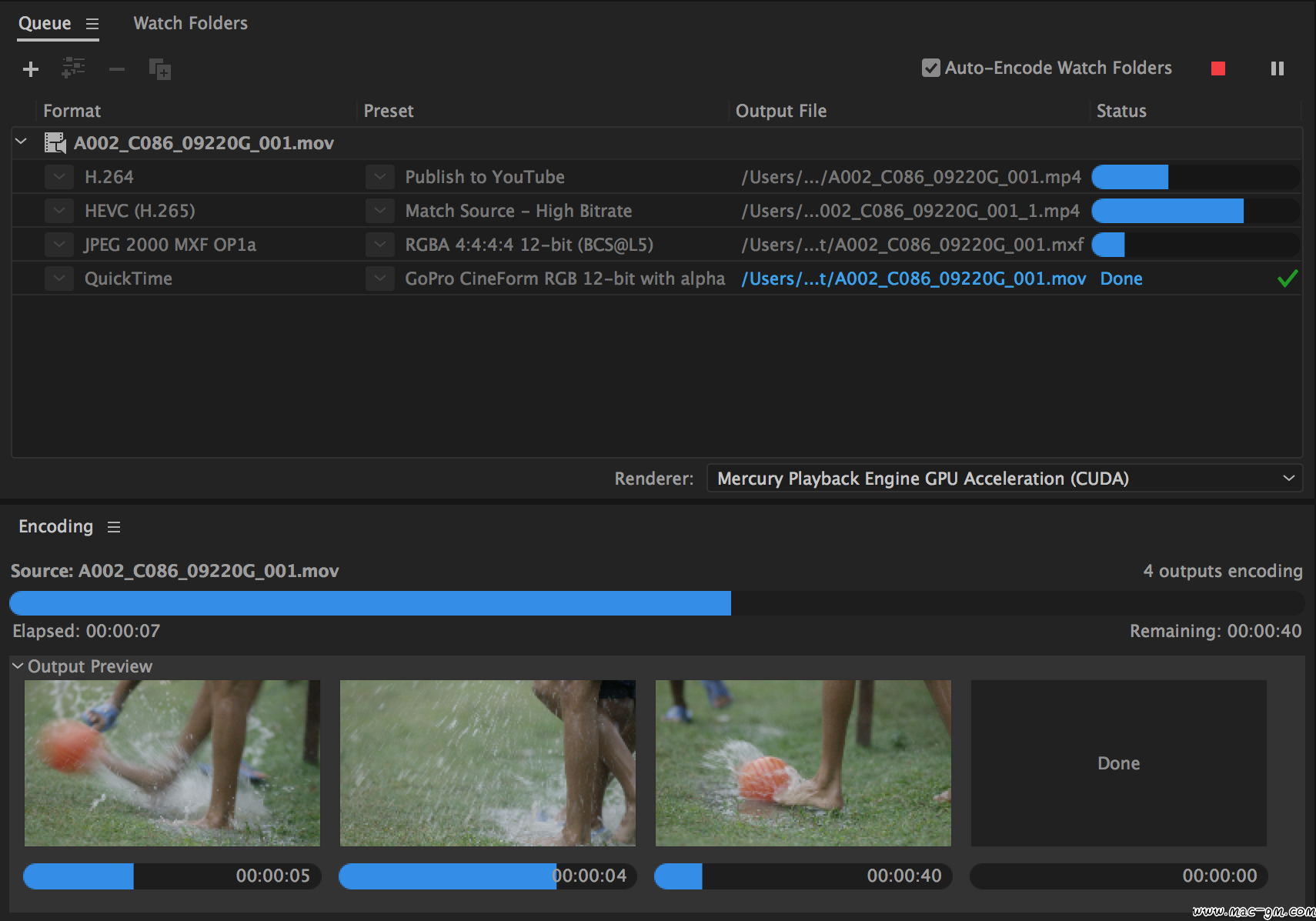Add source with the plus icon
Viewport: 1316px width, 921px height.
[x=31, y=70]
